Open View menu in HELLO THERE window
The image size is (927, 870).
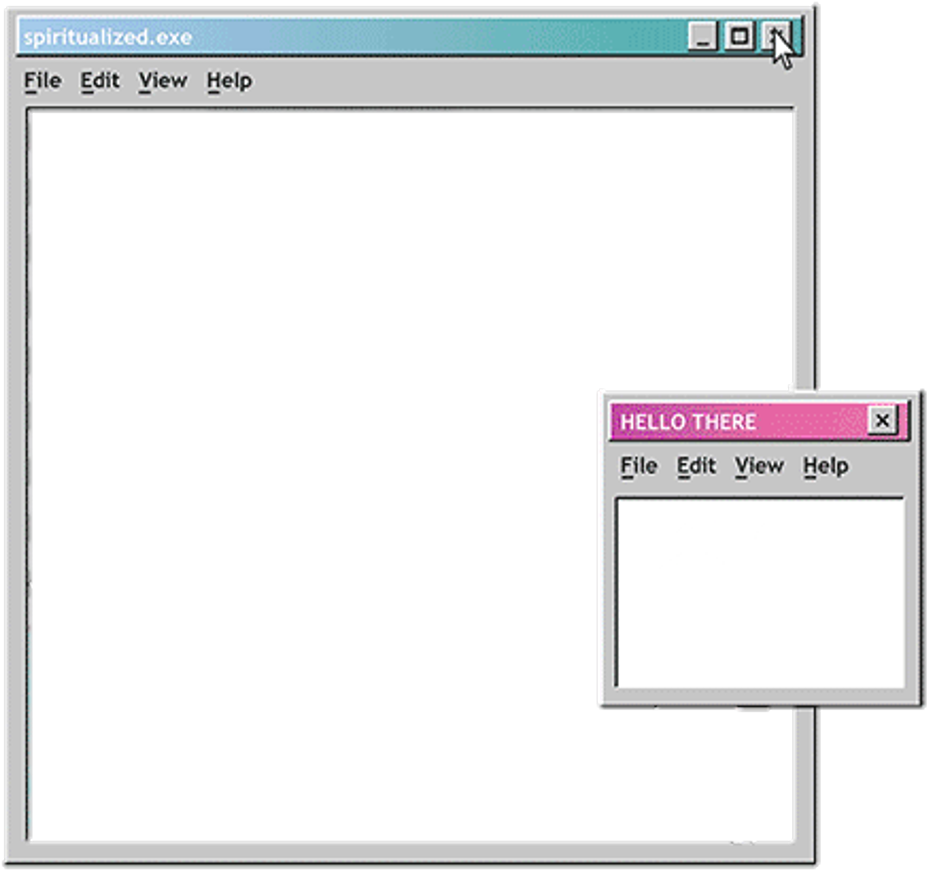point(759,466)
